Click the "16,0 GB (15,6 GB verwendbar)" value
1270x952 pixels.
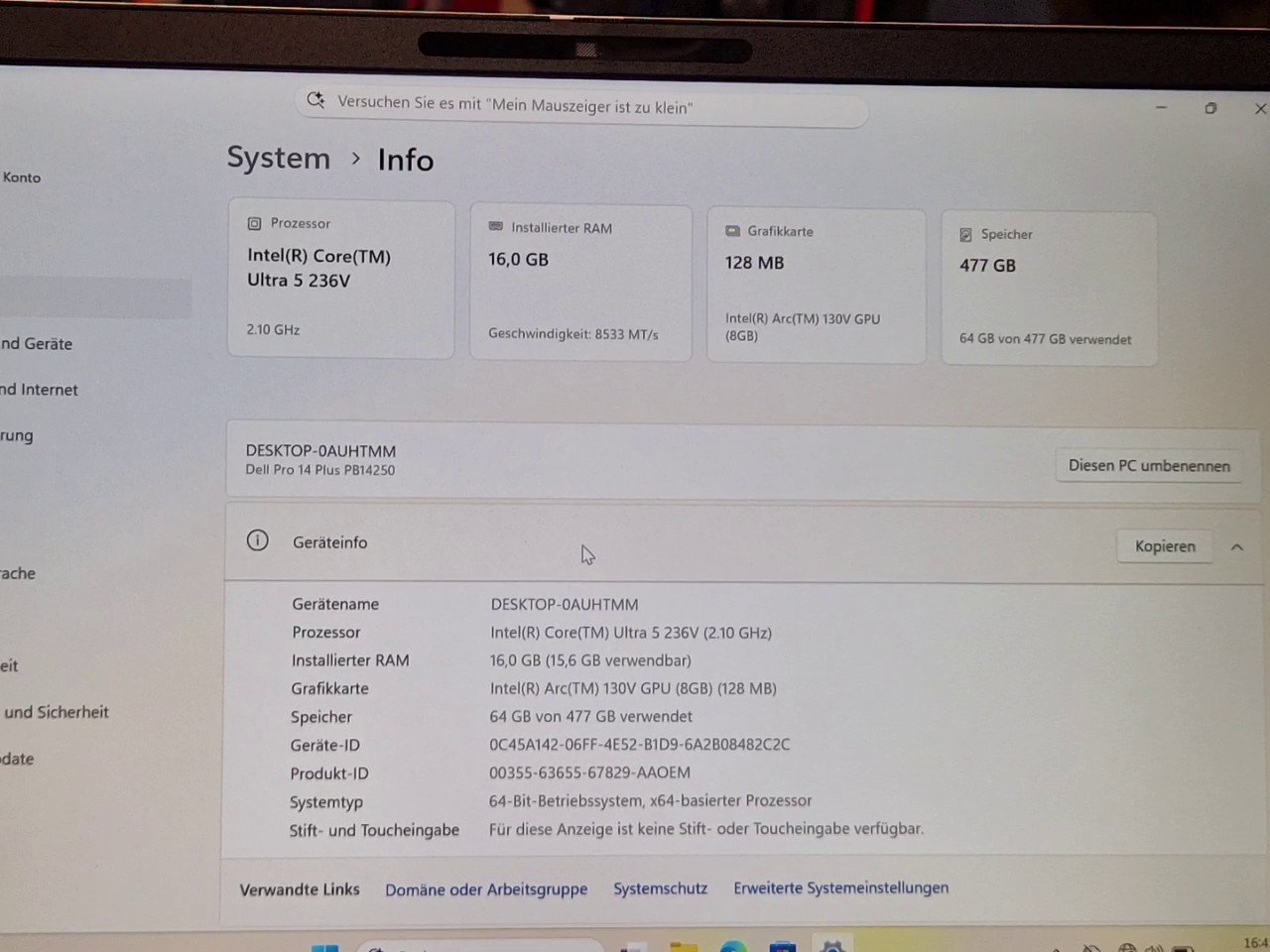pyautogui.click(x=590, y=660)
